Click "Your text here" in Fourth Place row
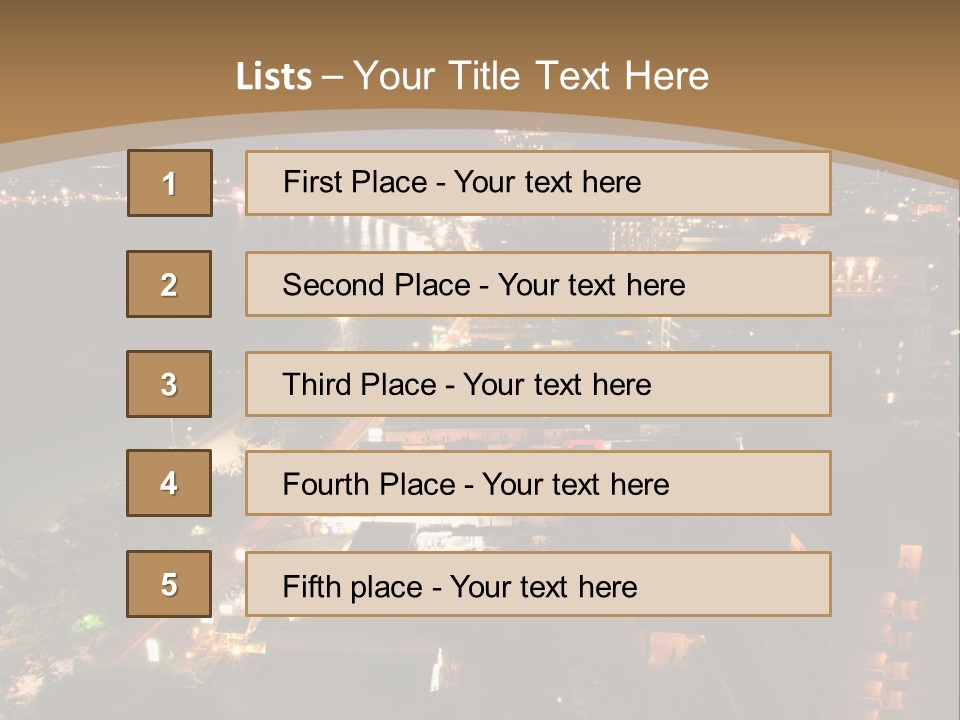960x720 pixels. (575, 485)
